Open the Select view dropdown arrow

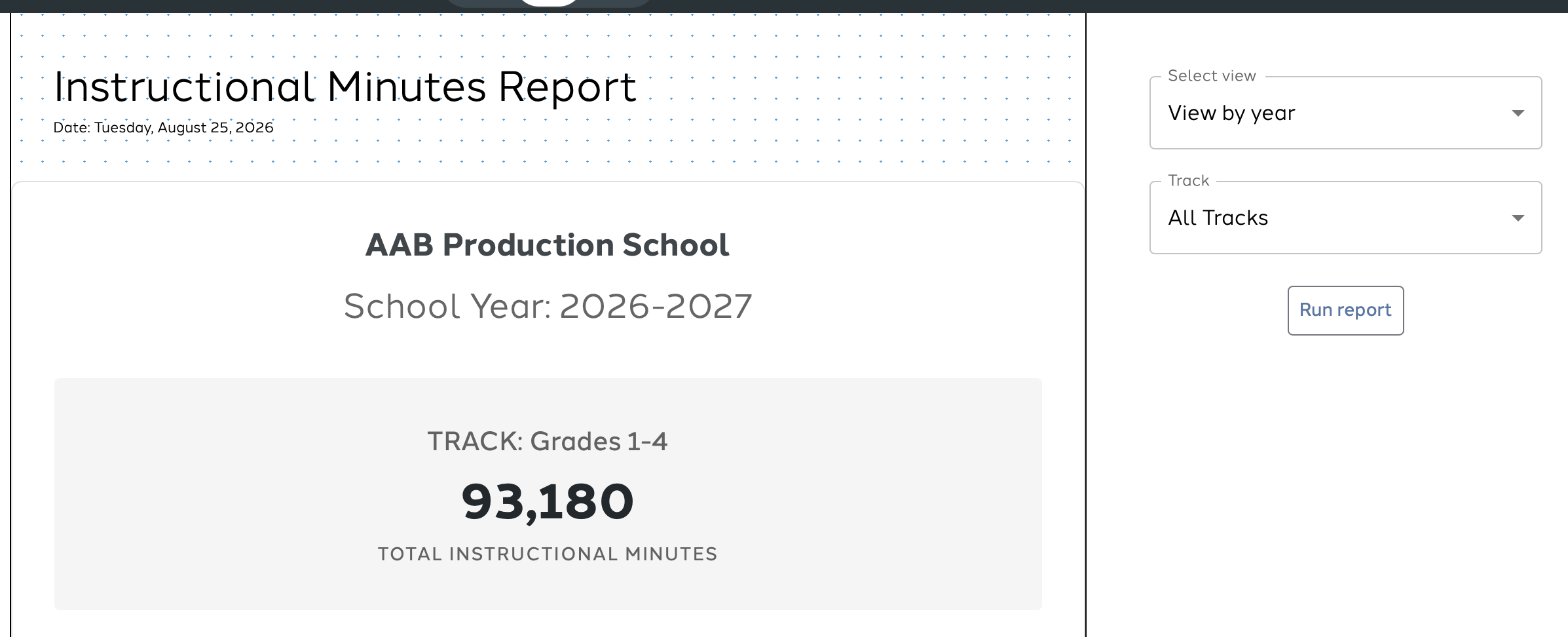[1518, 113]
